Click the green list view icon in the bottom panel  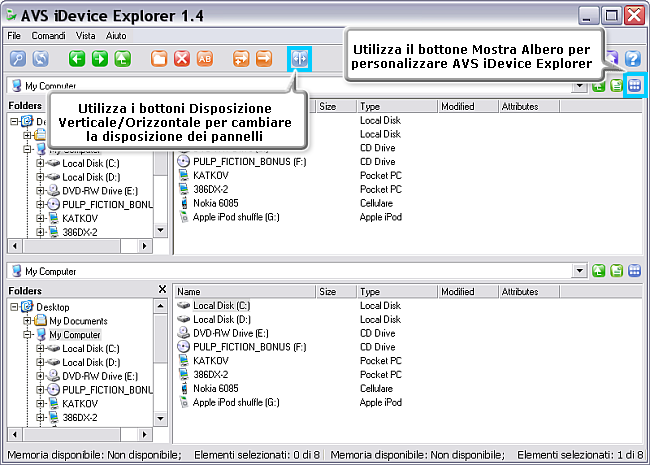(616, 271)
